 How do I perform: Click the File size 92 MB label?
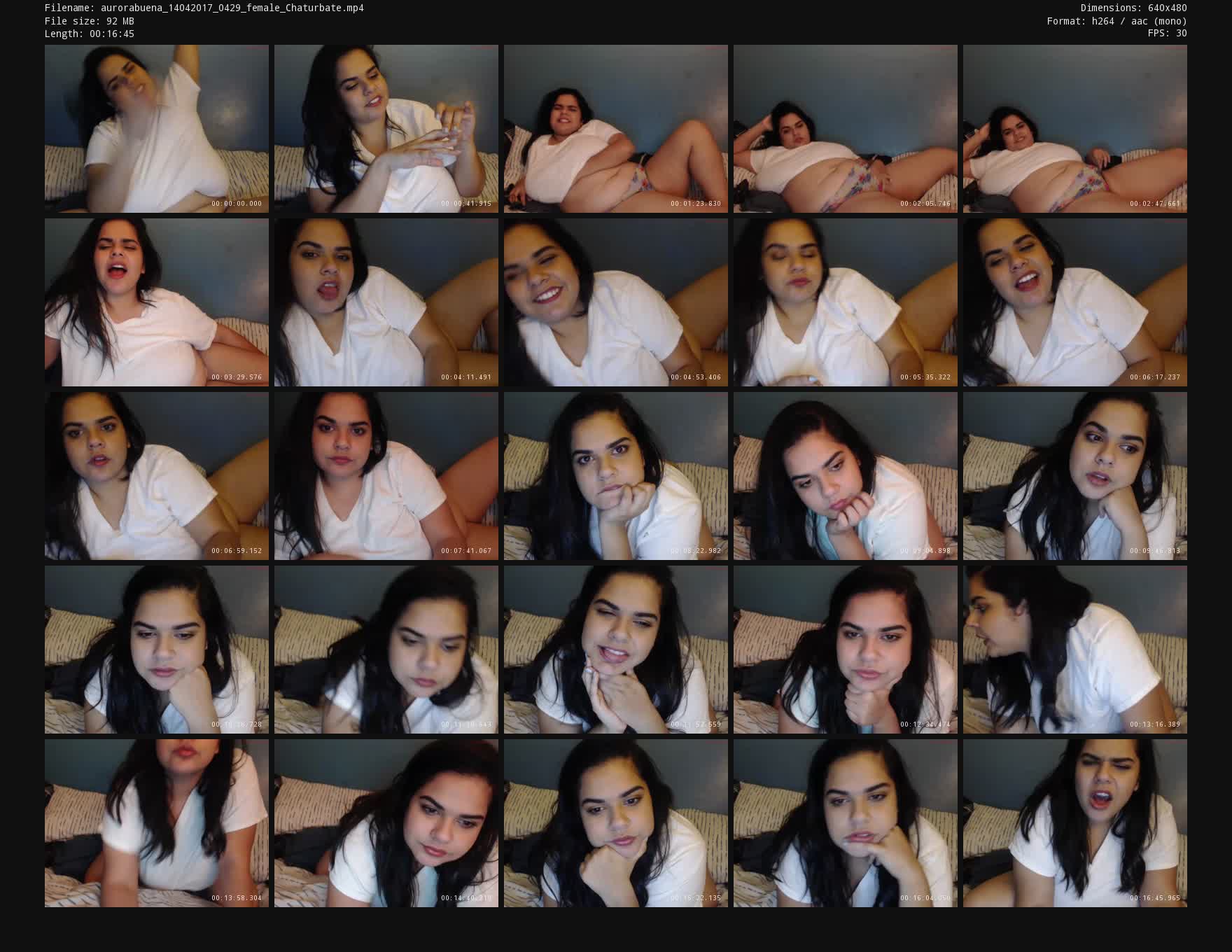pos(89,21)
